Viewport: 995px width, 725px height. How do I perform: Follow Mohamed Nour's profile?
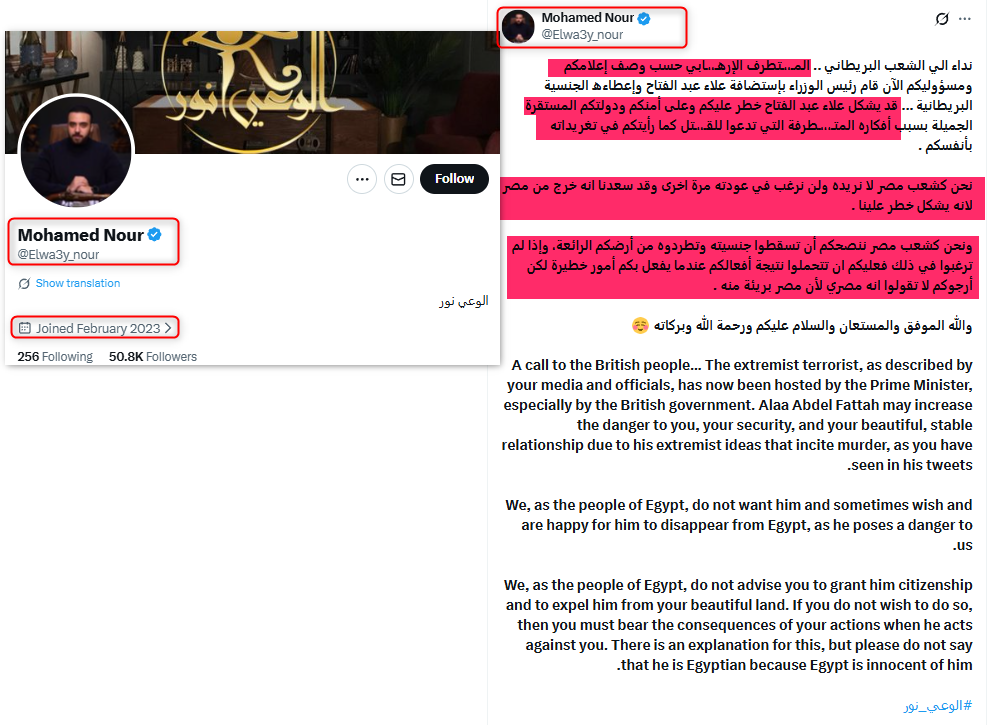[x=454, y=179]
